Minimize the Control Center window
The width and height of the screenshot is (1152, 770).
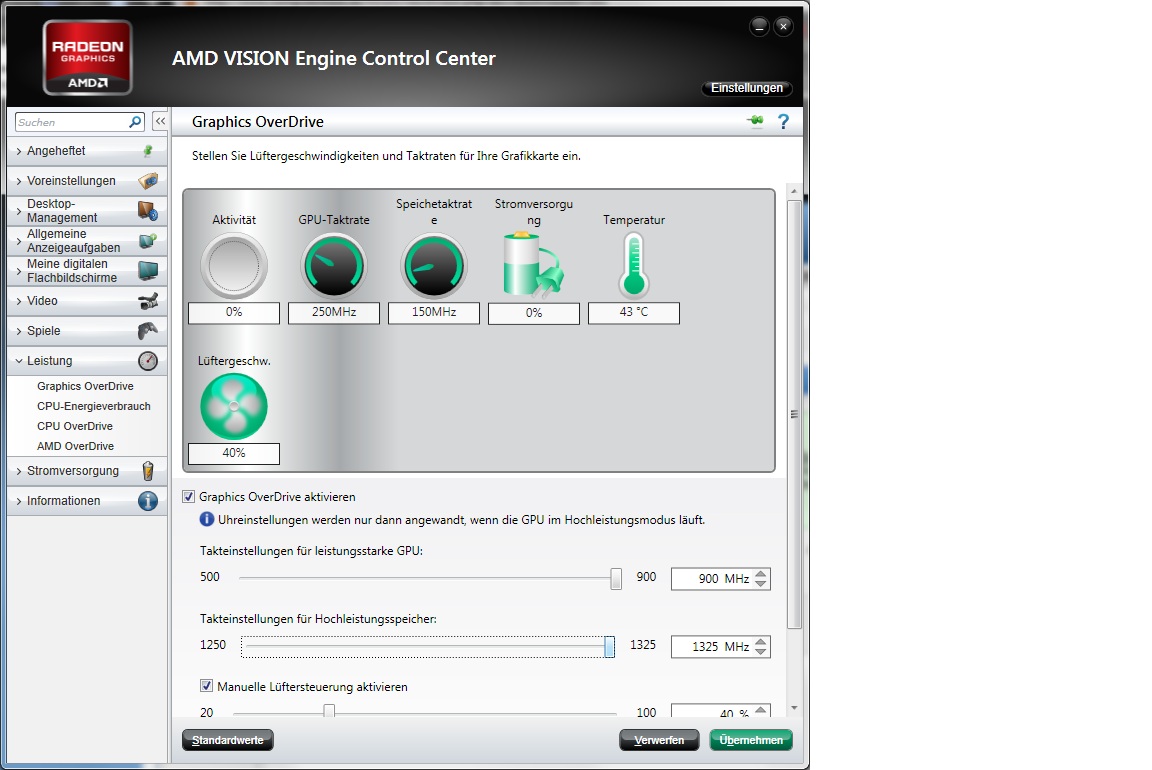coord(759,26)
